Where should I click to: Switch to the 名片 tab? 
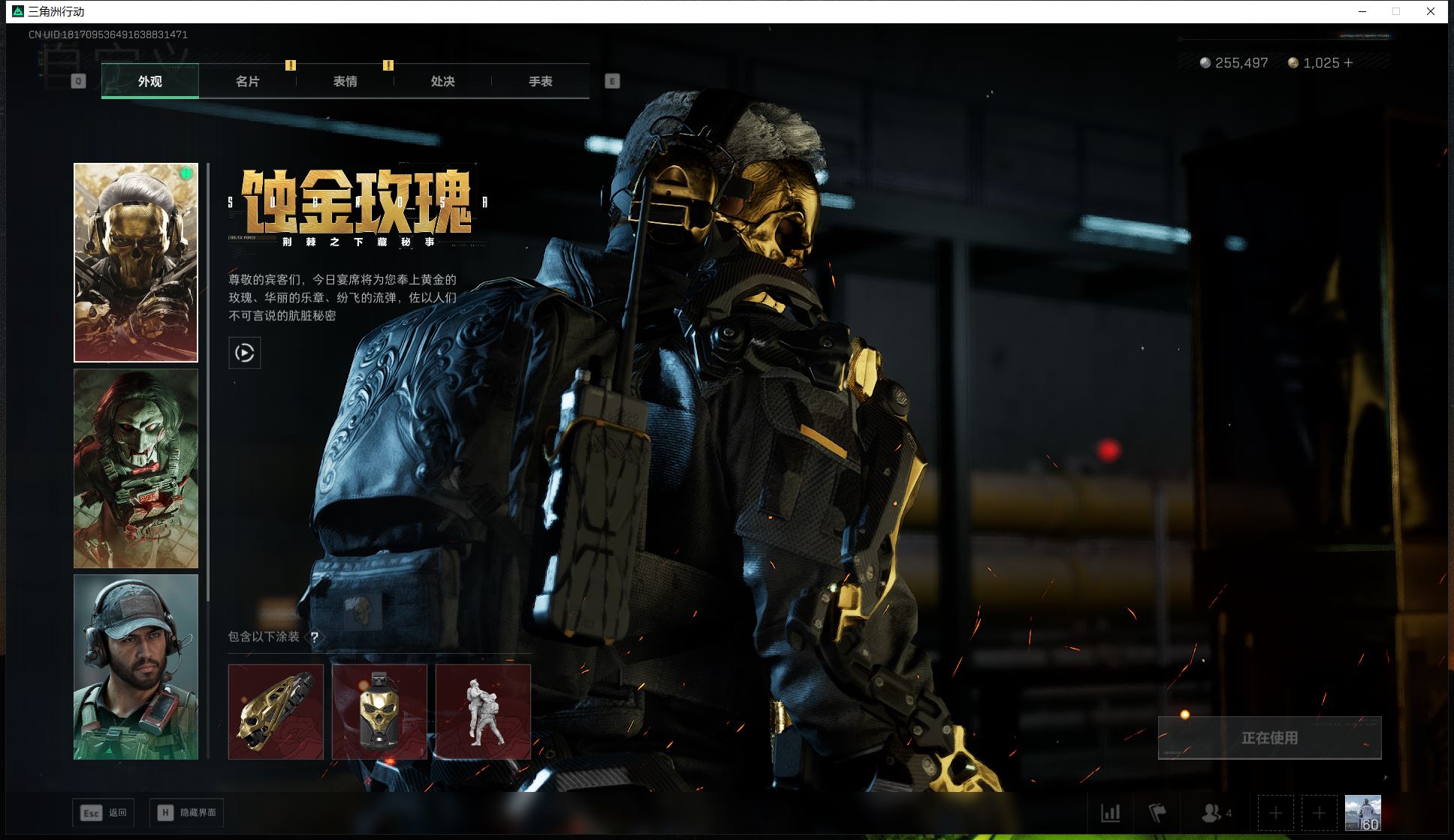(x=247, y=81)
